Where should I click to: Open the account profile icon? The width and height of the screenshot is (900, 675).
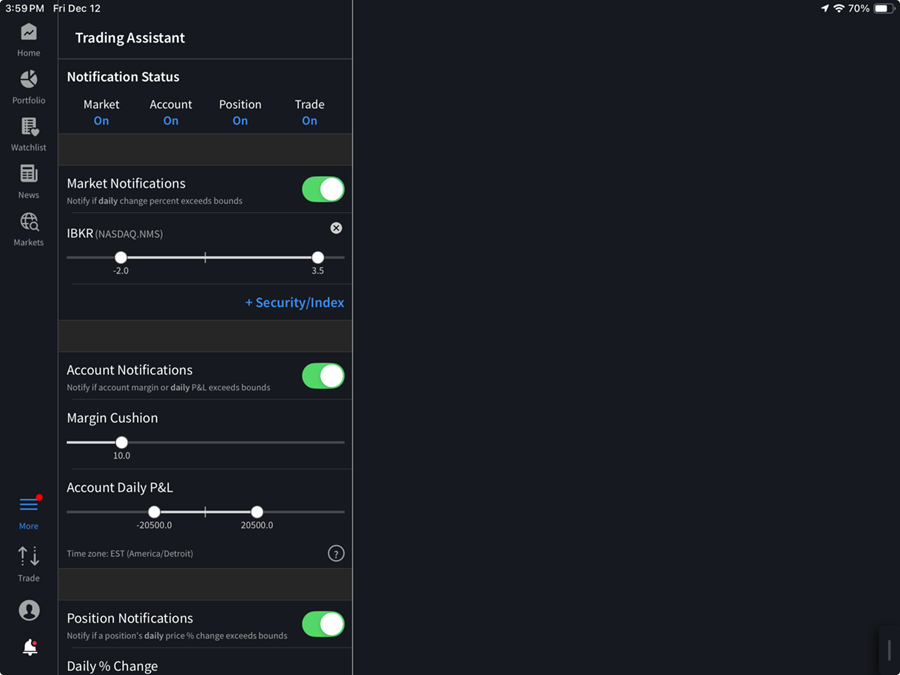(28, 610)
